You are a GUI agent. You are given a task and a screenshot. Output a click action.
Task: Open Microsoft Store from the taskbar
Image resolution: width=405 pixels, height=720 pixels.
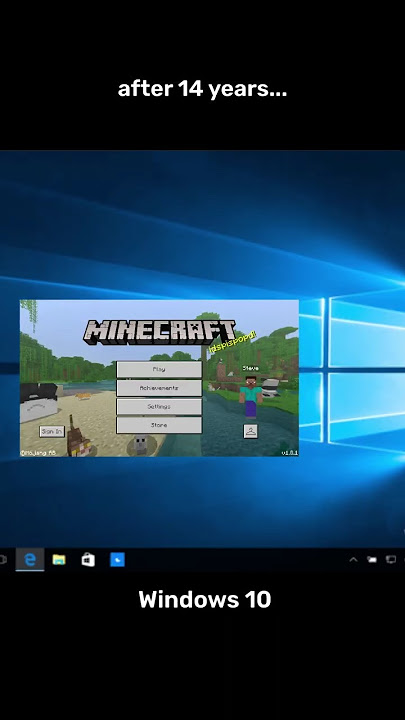pyautogui.click(x=88, y=560)
